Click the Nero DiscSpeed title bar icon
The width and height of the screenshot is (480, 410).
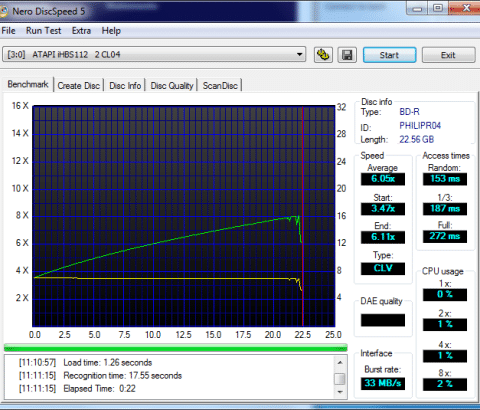click(3, 11)
